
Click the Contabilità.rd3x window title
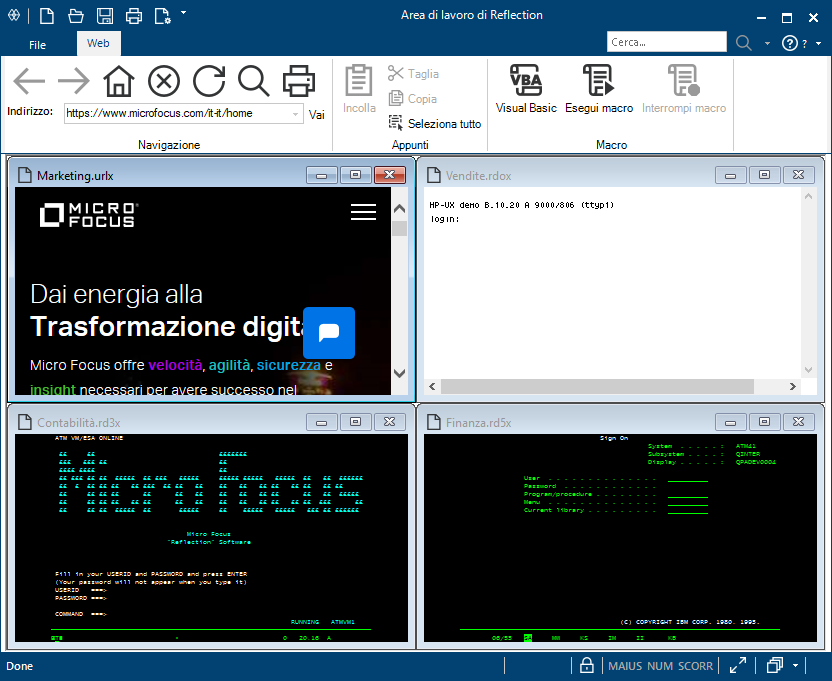79,423
